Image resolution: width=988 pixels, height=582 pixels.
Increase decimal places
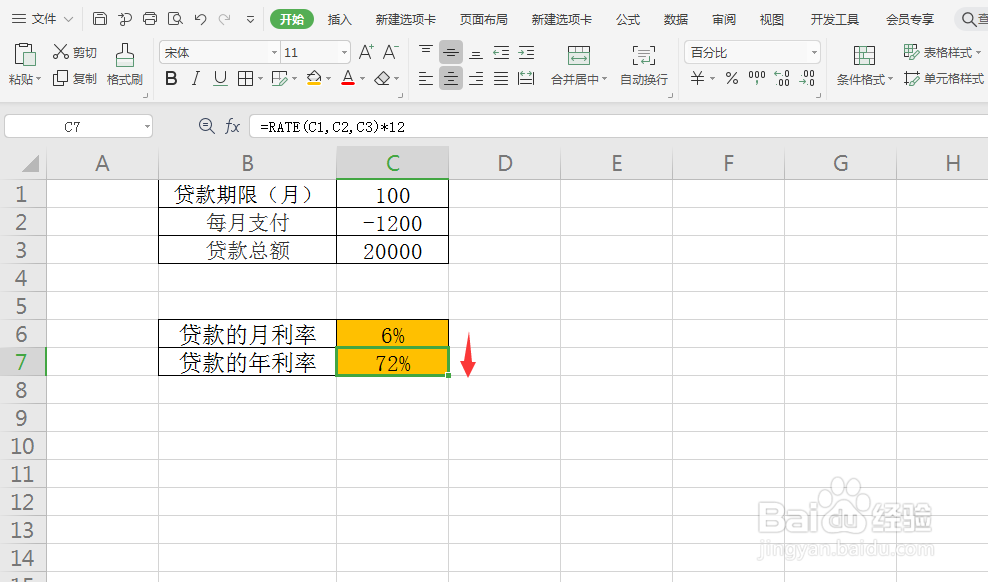pos(782,79)
